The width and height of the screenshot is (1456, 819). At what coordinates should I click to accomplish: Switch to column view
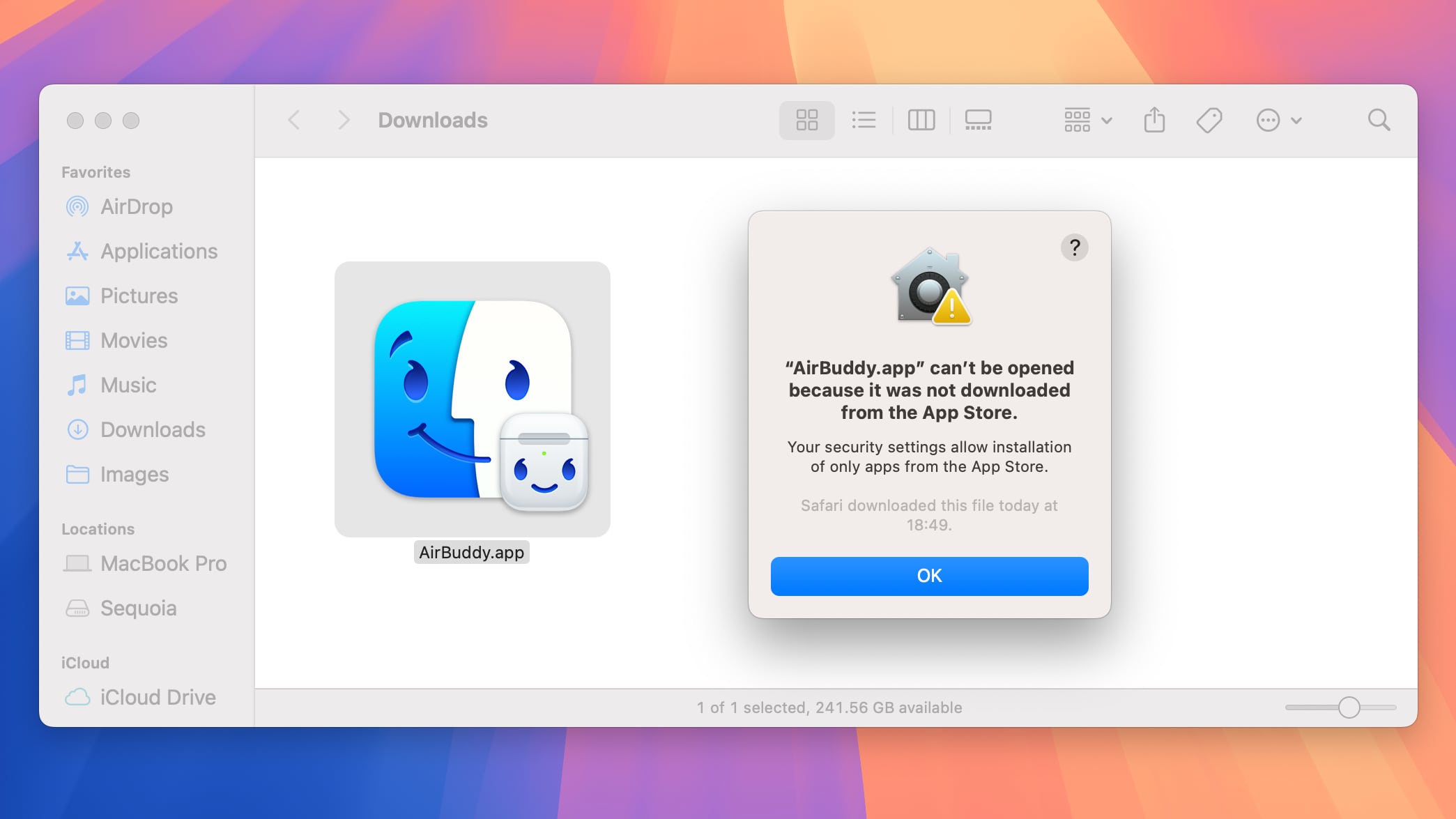click(921, 120)
